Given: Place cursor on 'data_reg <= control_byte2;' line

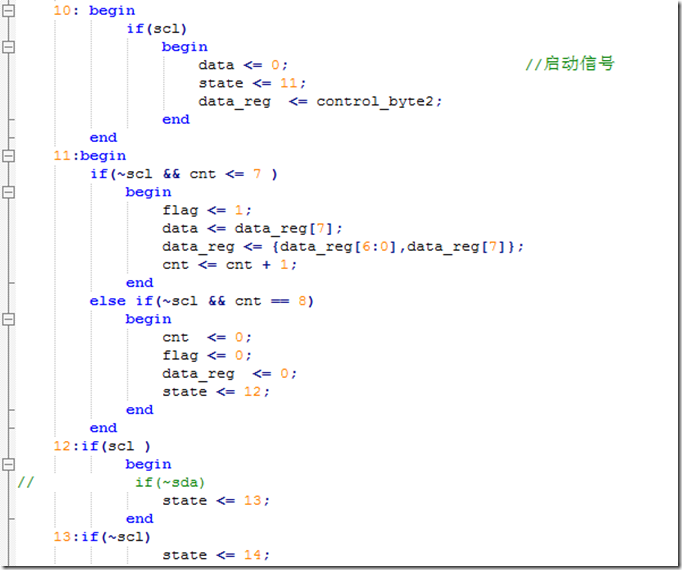Looking at the screenshot, I should [320, 102].
